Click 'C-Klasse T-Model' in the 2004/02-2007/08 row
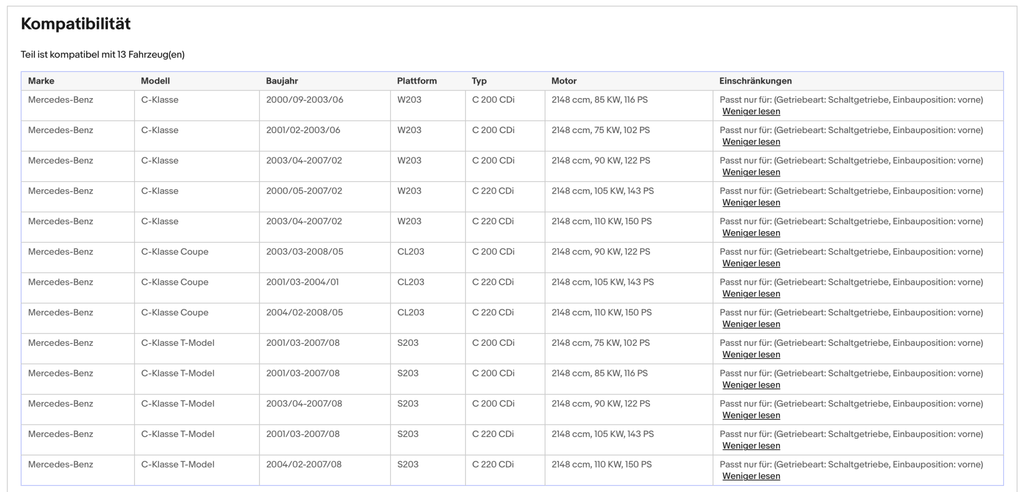This screenshot has width=1024, height=492. (x=178, y=465)
